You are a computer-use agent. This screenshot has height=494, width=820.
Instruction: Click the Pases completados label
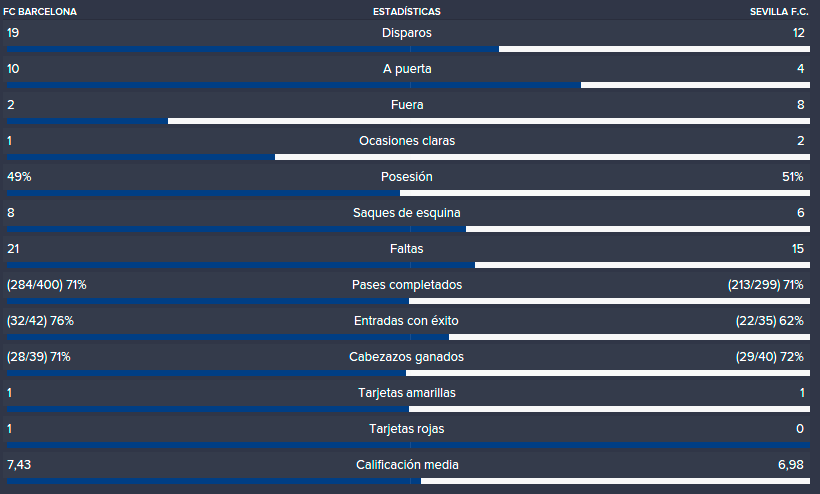407,285
